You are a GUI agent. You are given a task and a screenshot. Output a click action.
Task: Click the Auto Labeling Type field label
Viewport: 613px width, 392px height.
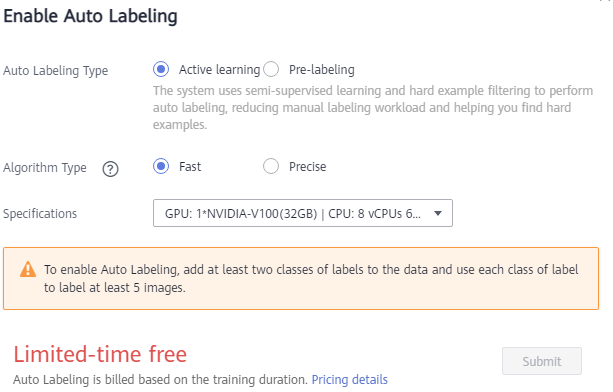56,71
